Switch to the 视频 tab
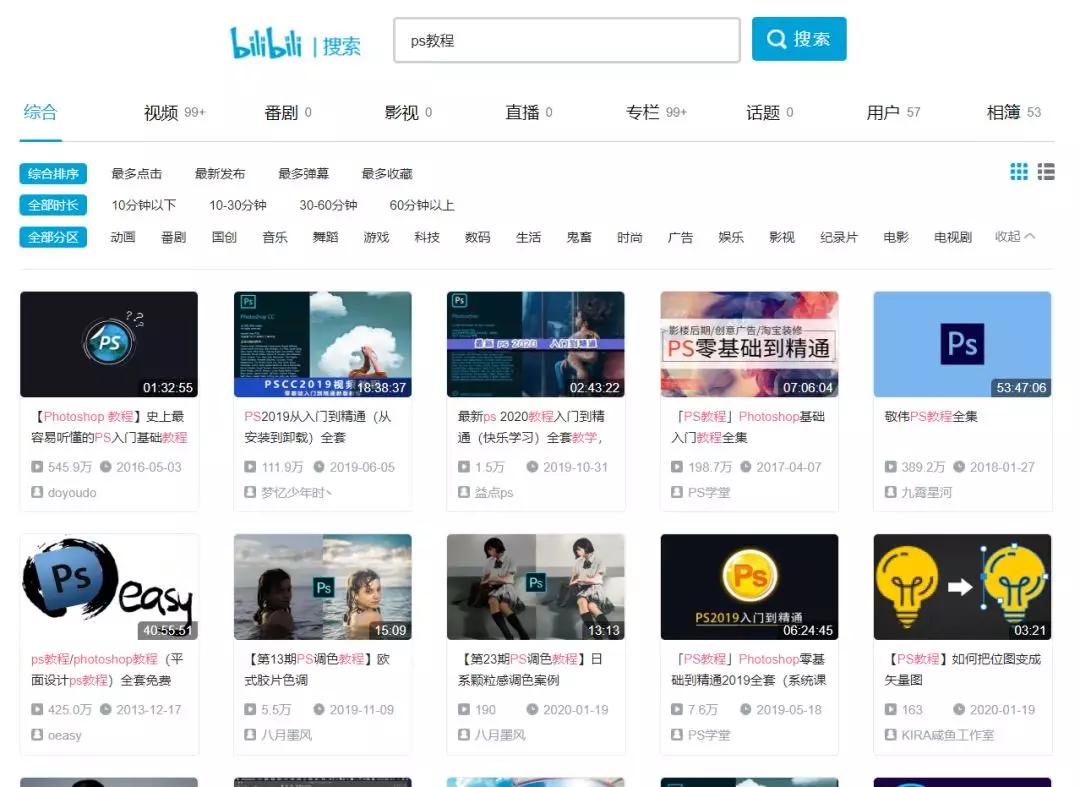Viewport: 1080px width, 787px height. click(160, 113)
